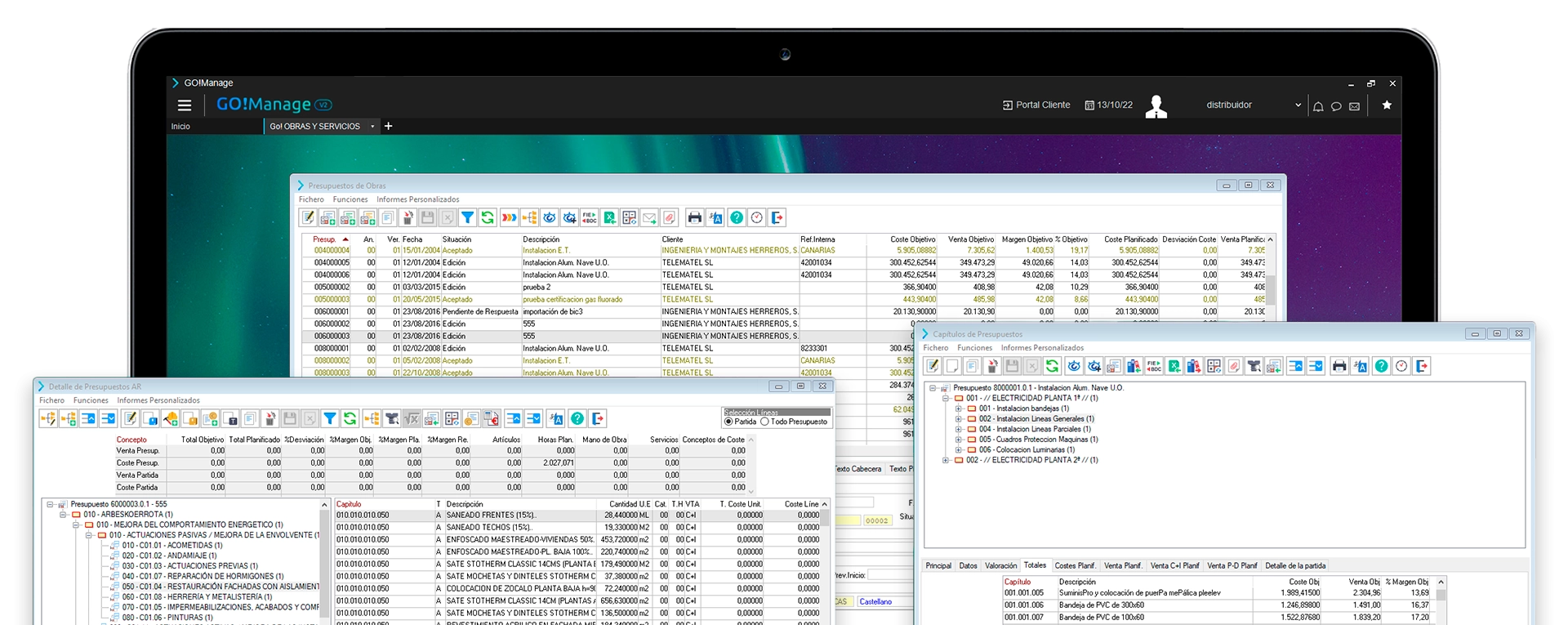Collapse Presupuesto 8000001.0.1 tree root
The width and height of the screenshot is (1568, 625).
pos(933,388)
